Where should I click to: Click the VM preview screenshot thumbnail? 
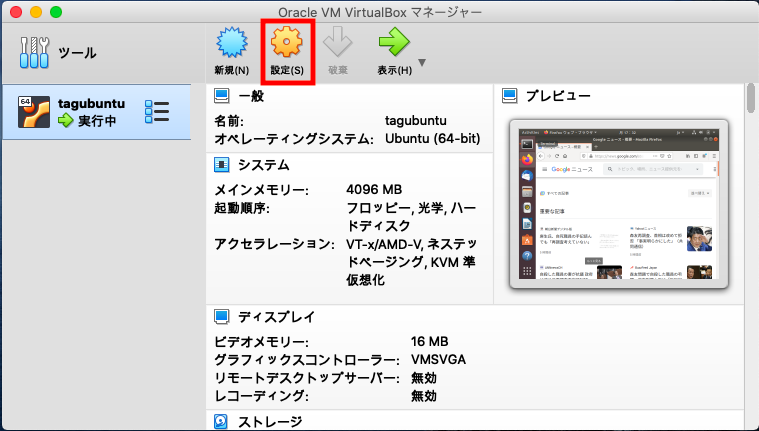coord(619,204)
